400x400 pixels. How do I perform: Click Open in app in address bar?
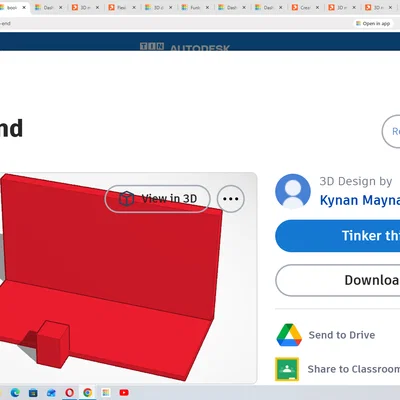(373, 23)
